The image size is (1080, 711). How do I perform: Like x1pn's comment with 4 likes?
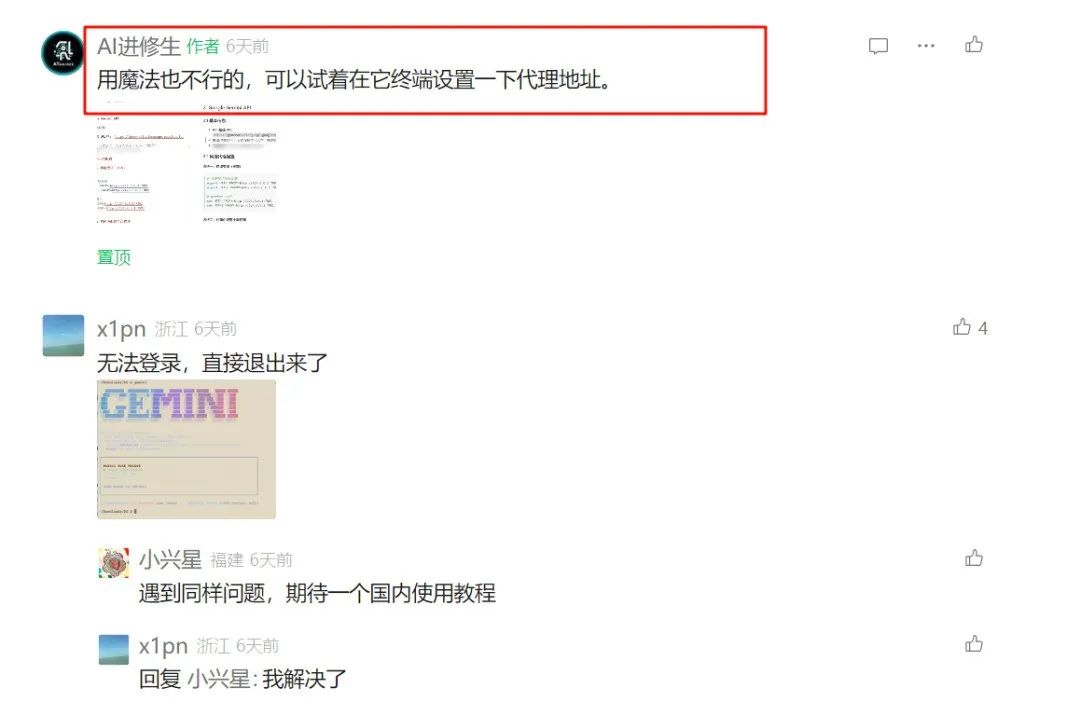tap(962, 327)
